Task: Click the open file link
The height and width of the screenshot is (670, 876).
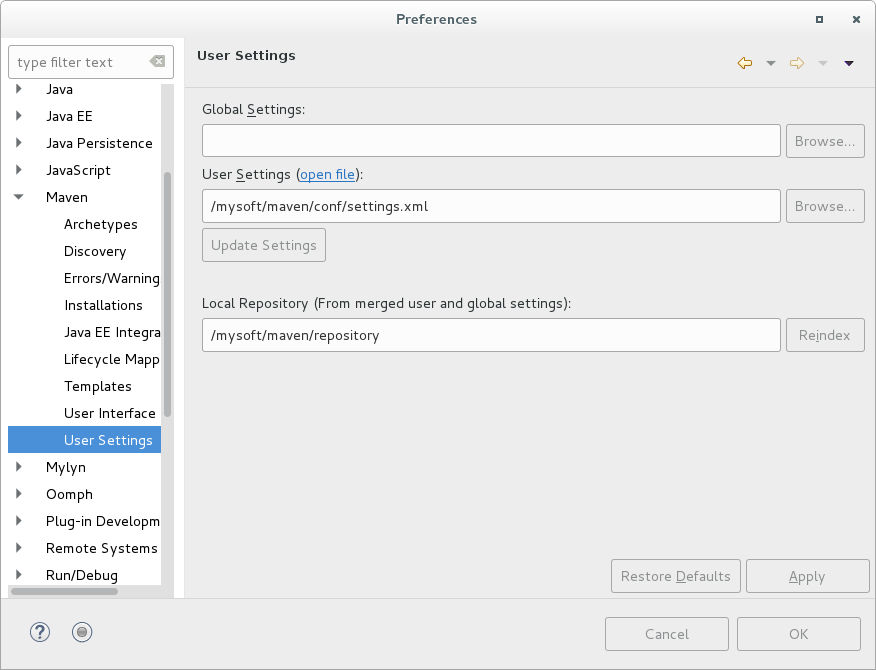Action: tap(327, 175)
